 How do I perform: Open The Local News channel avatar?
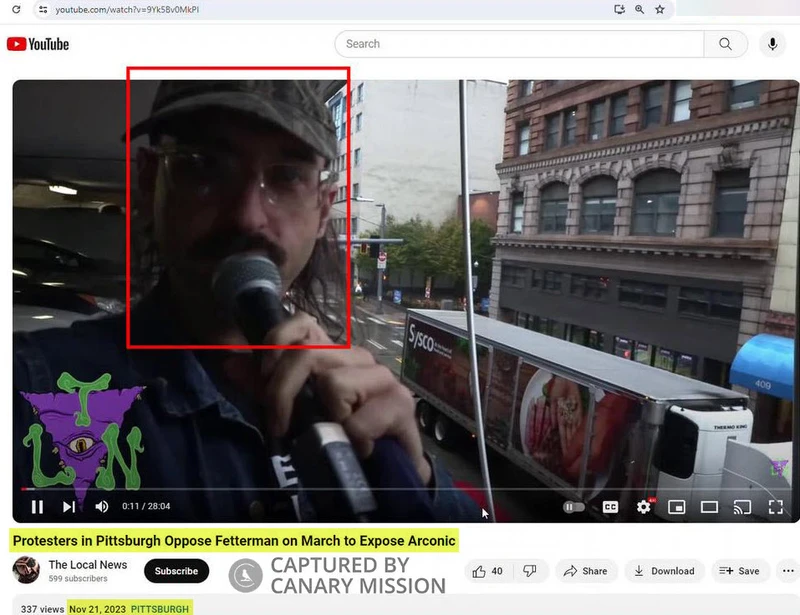[x=26, y=570]
